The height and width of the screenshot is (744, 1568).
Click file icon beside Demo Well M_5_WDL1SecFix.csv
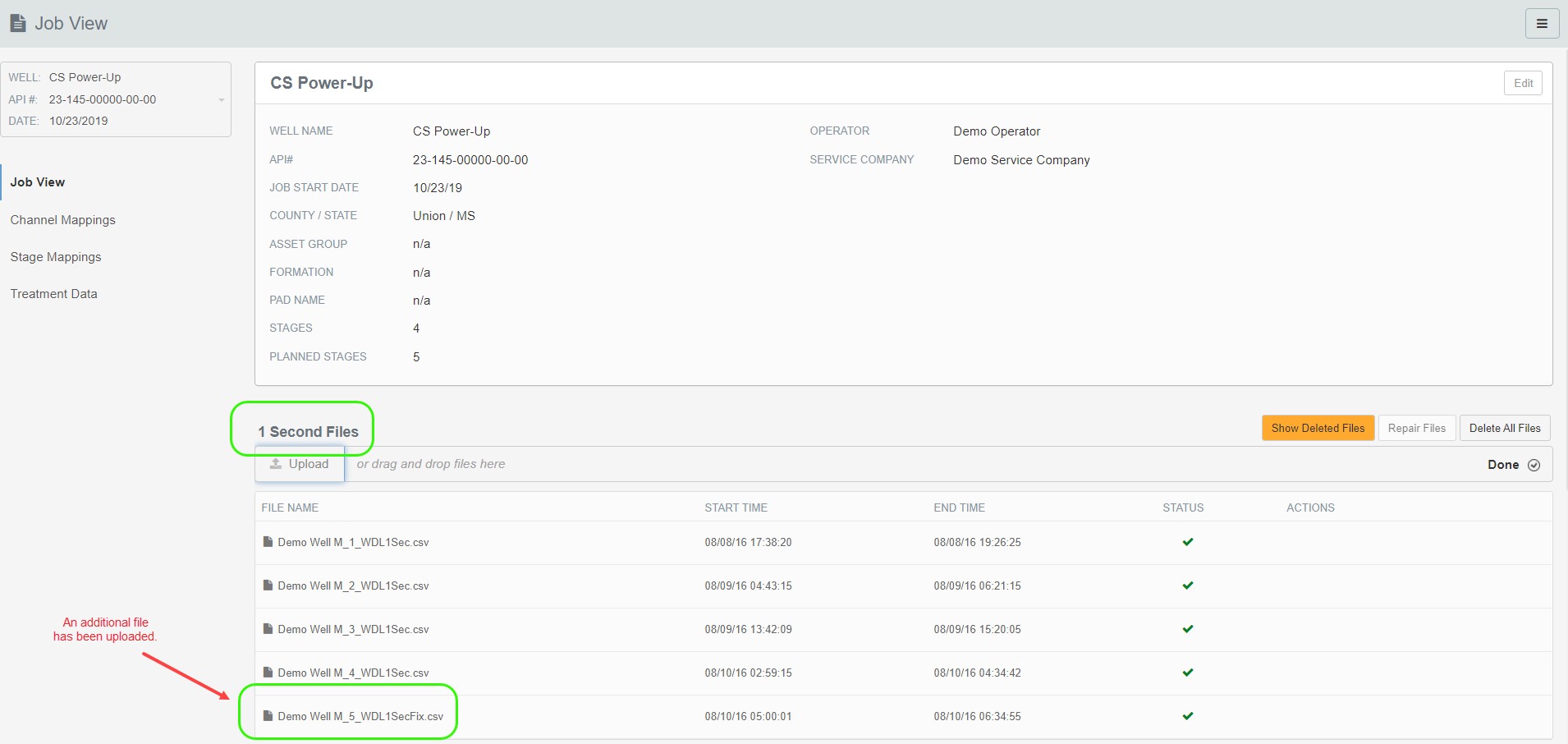coord(268,716)
